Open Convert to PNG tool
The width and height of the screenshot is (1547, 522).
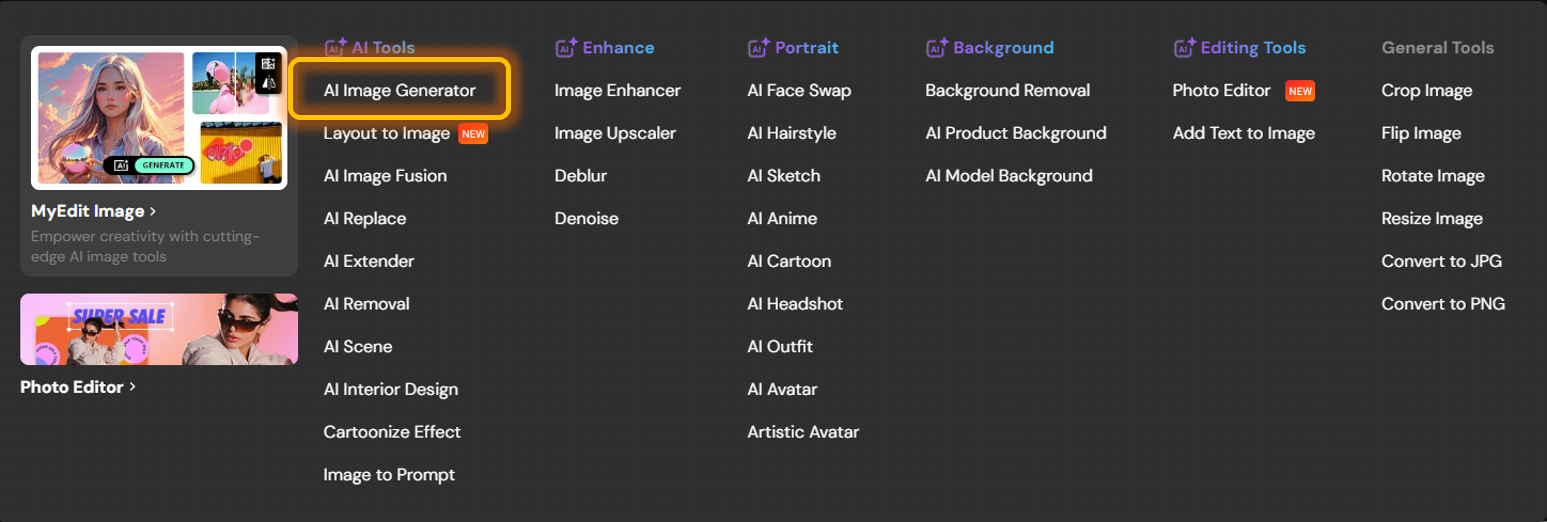tap(1442, 304)
